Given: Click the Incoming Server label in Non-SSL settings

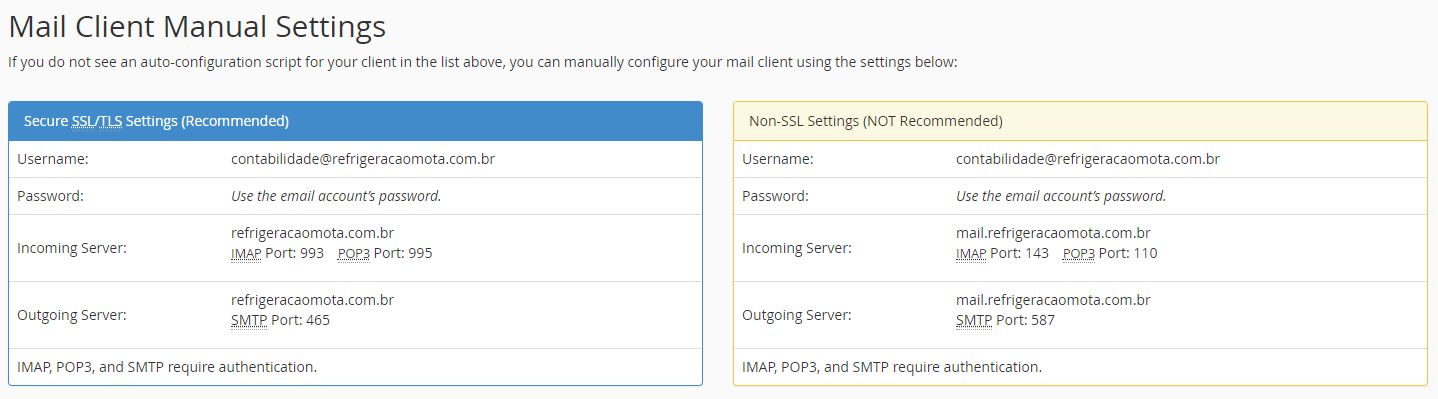Looking at the screenshot, I should tap(797, 248).
